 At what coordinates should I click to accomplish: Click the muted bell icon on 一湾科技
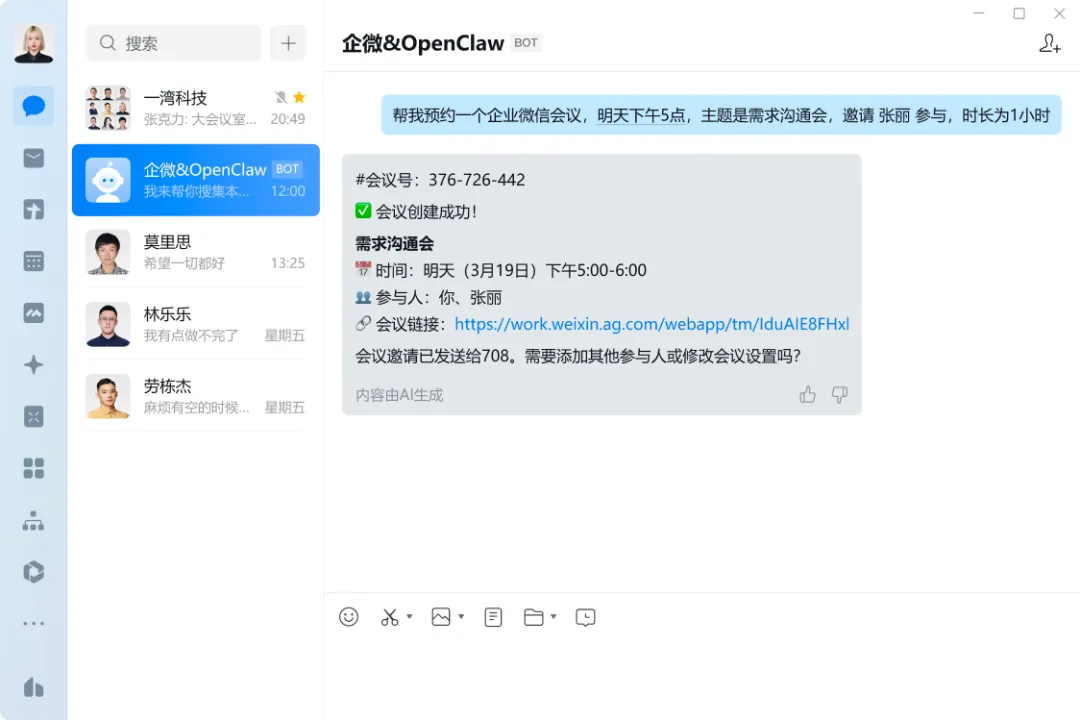[x=280, y=97]
